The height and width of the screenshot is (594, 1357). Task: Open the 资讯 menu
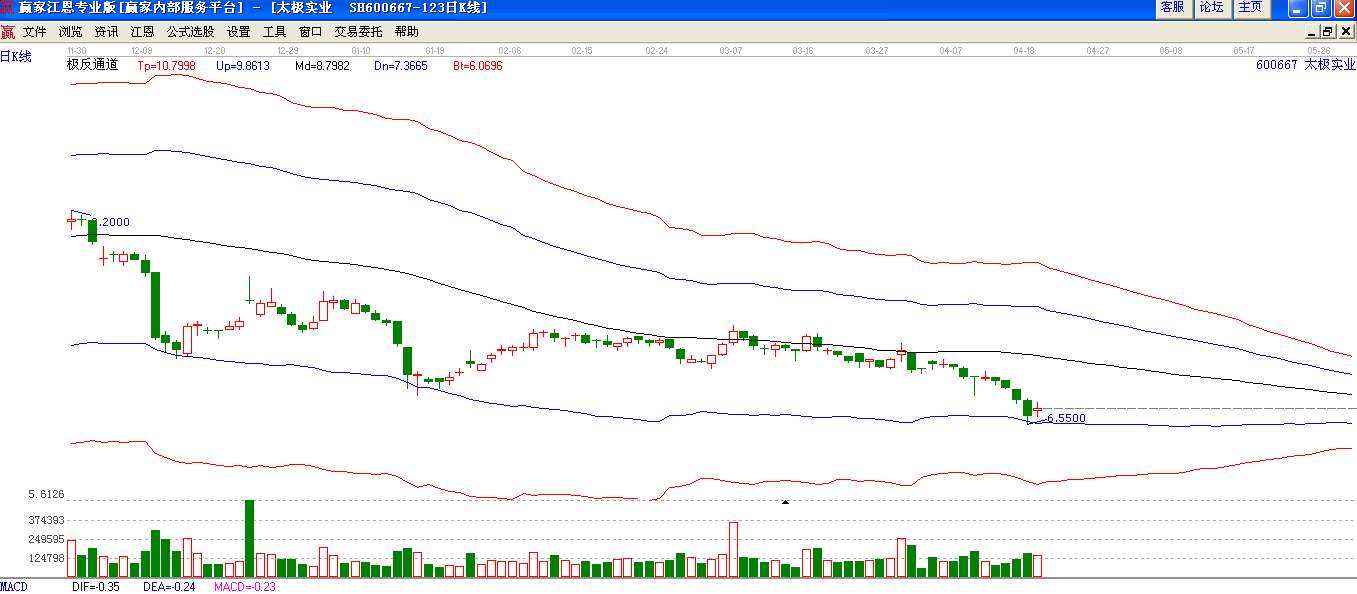(x=107, y=32)
